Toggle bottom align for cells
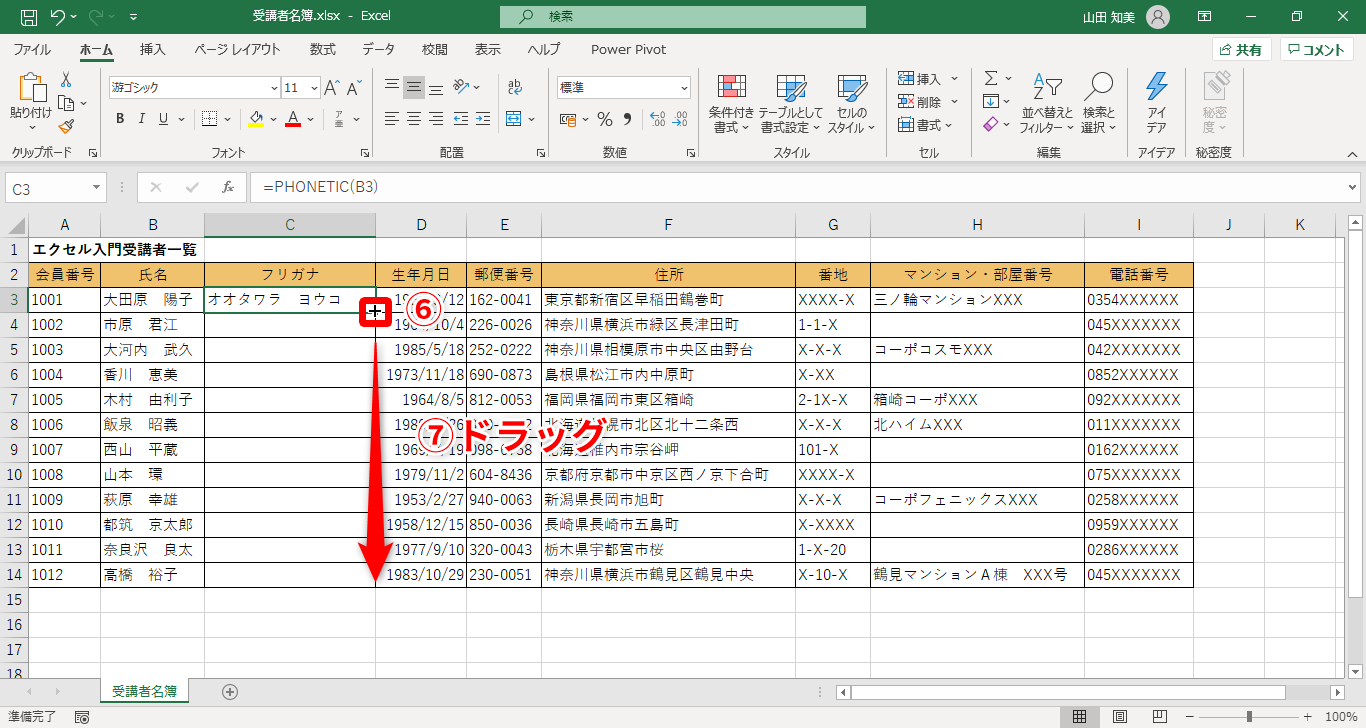 click(436, 88)
